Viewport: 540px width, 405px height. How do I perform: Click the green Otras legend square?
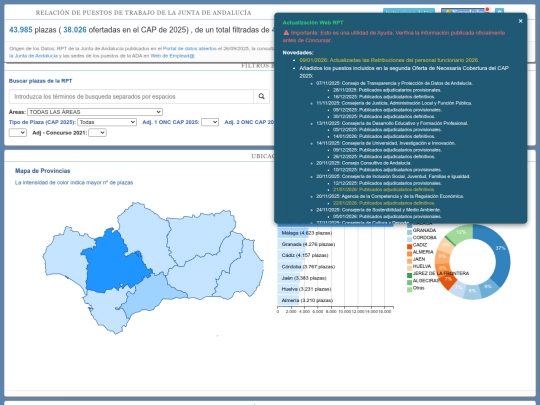click(x=409, y=289)
